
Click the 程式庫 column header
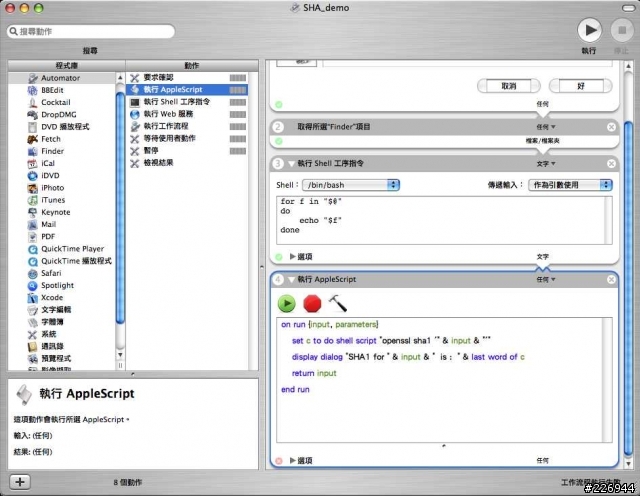(x=67, y=66)
